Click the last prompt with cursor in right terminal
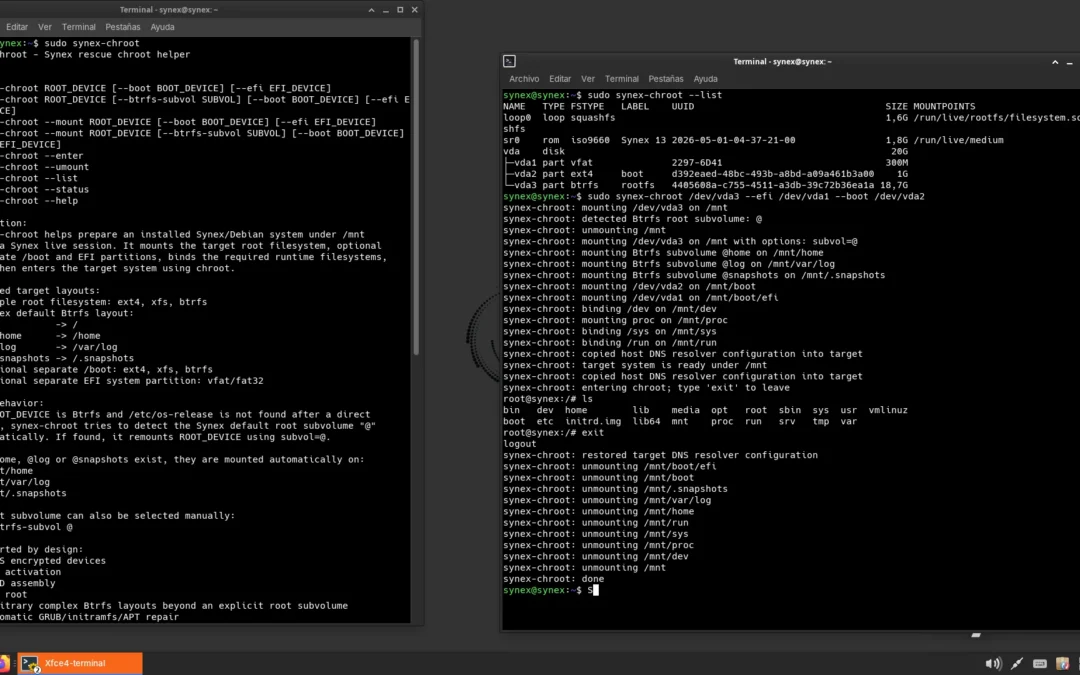The image size is (1080, 675). pyautogui.click(x=550, y=590)
